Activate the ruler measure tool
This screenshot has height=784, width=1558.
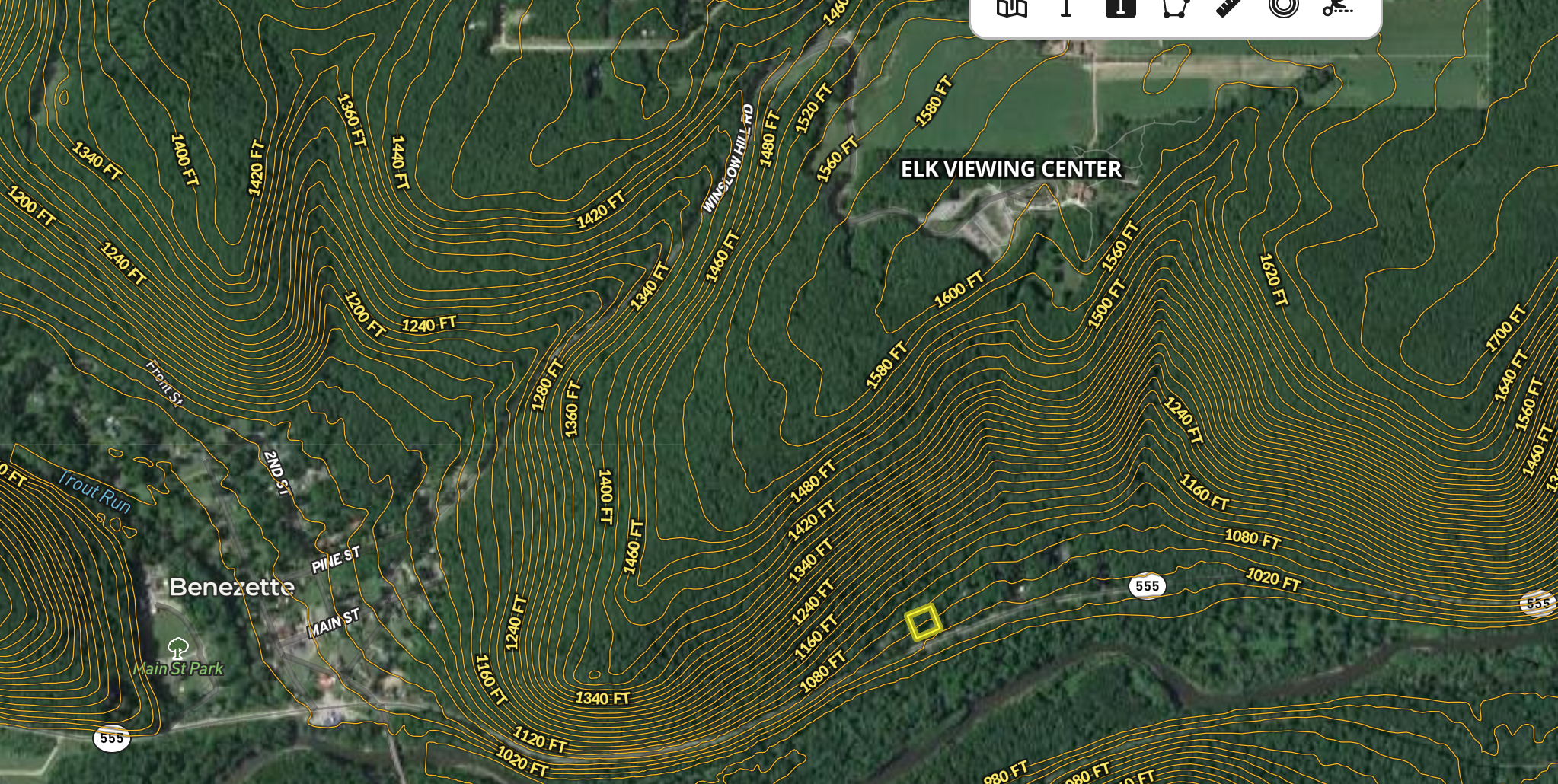tap(1229, 8)
